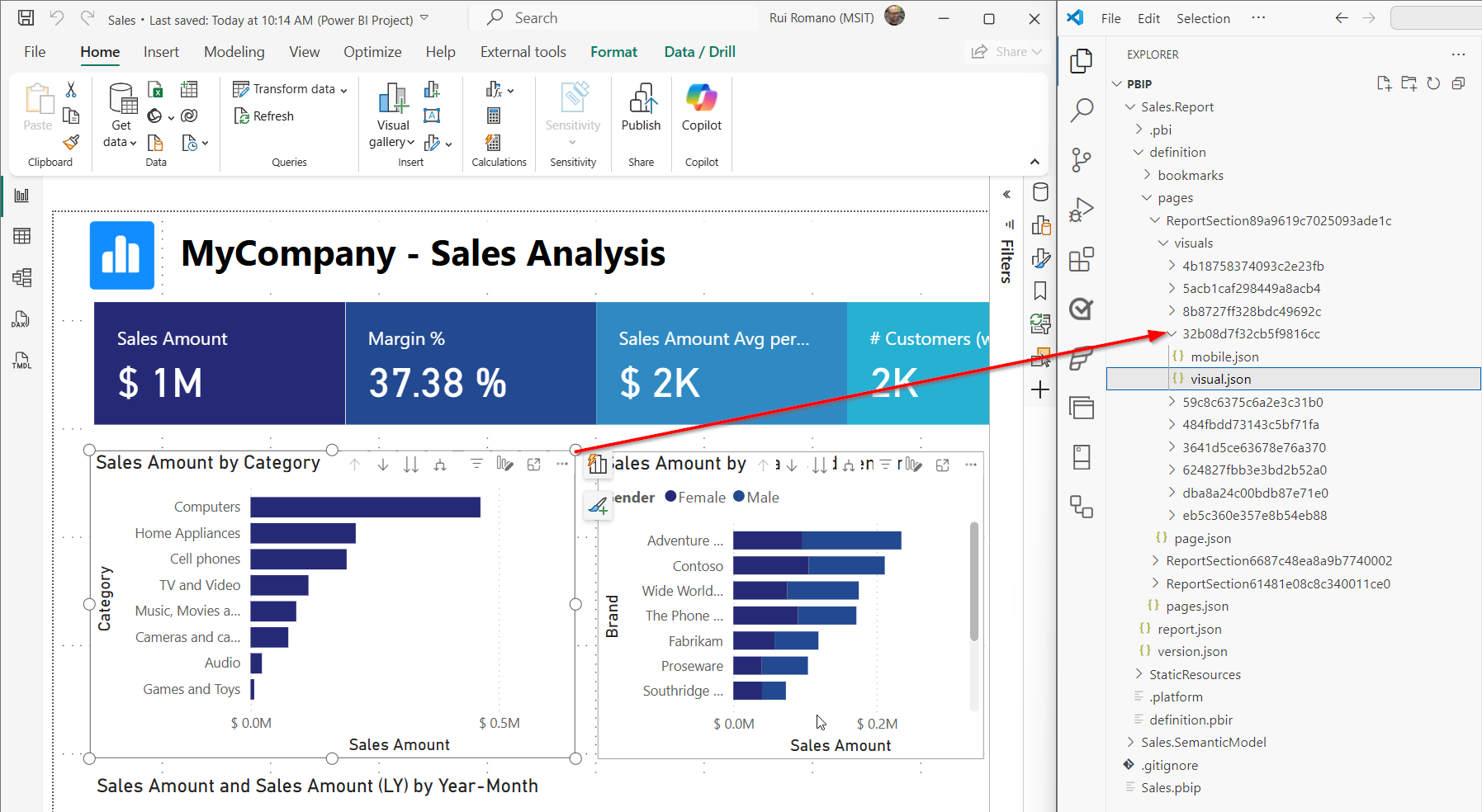Click the Search box at the top
The height and width of the screenshot is (812, 1482).
coord(611,17)
